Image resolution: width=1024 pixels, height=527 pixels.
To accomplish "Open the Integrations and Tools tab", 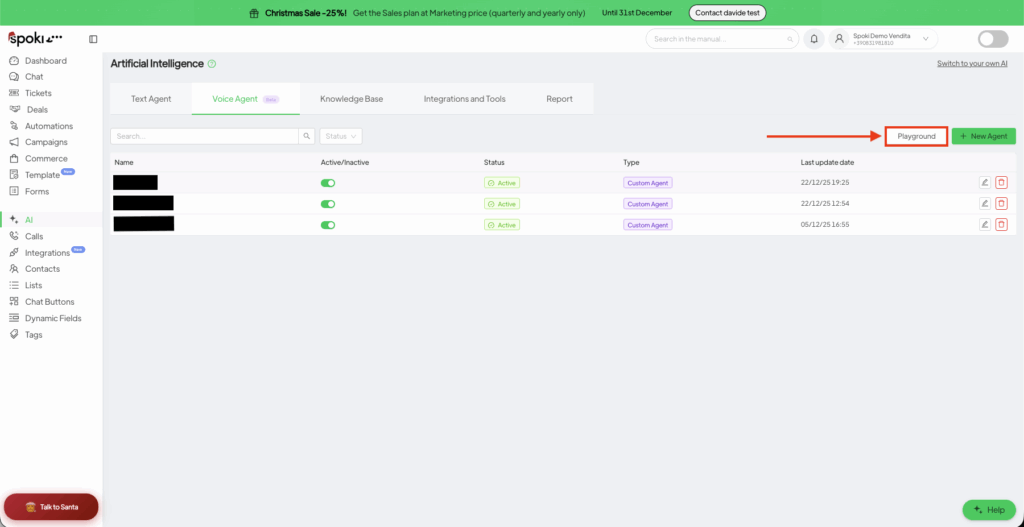I will 464,99.
